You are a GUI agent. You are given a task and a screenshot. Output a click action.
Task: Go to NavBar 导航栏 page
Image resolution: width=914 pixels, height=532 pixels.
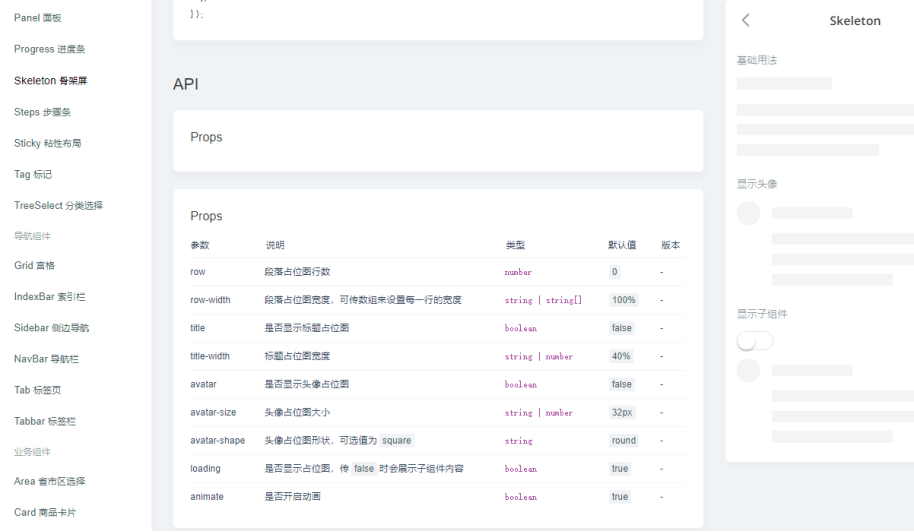point(47,359)
